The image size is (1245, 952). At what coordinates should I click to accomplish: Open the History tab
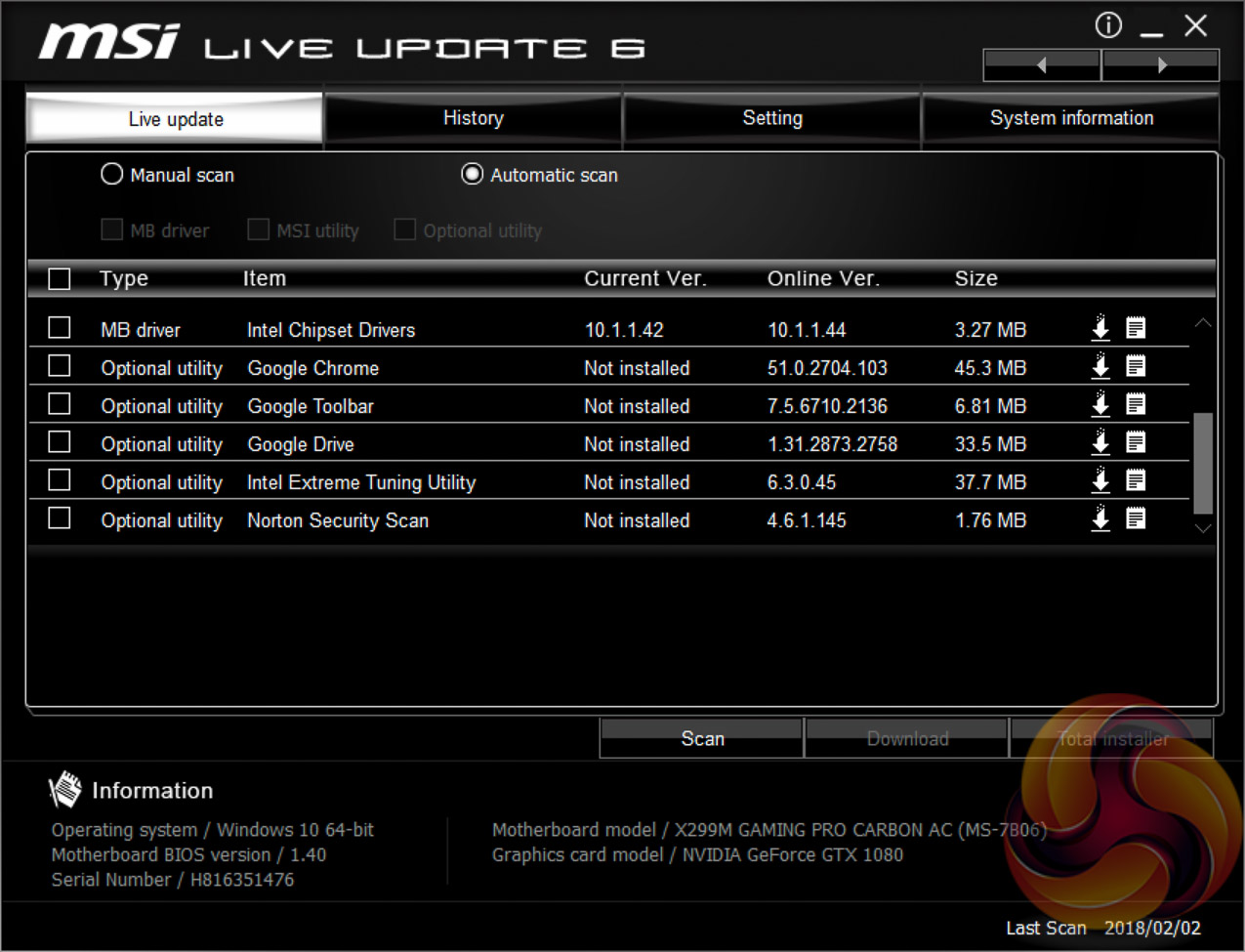coord(474,118)
